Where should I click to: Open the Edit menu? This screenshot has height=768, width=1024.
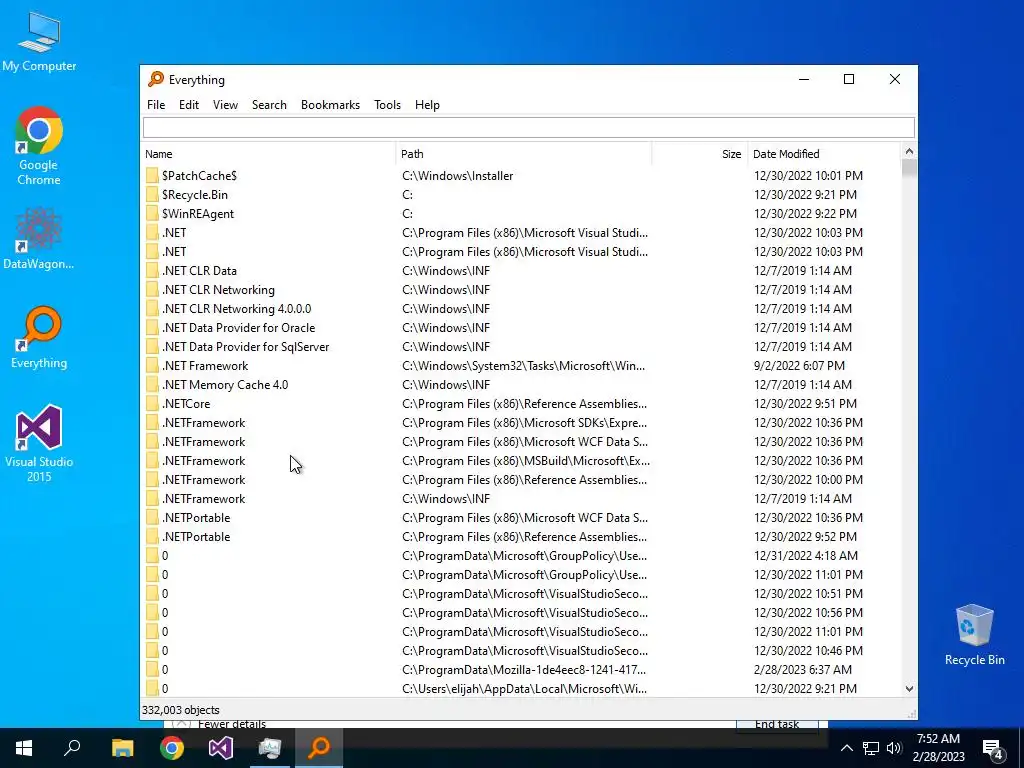(x=189, y=104)
